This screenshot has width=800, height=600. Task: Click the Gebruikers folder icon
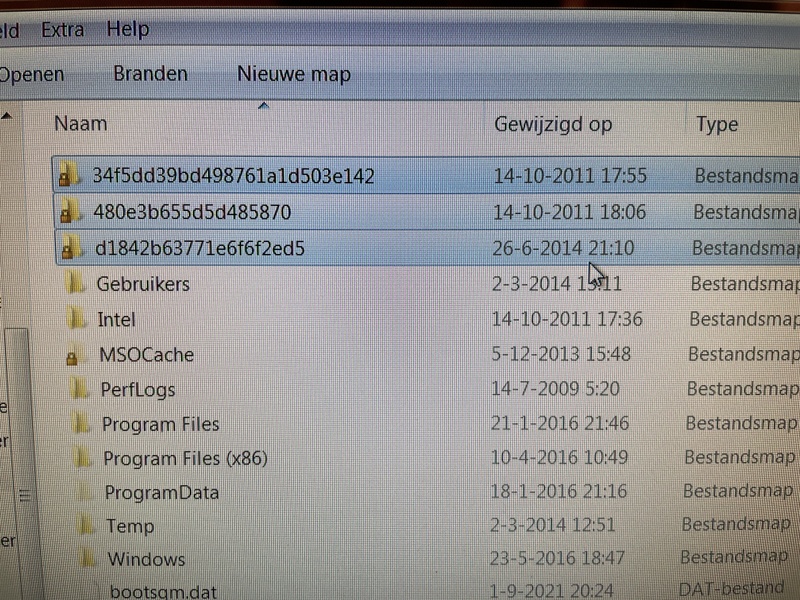[75, 283]
